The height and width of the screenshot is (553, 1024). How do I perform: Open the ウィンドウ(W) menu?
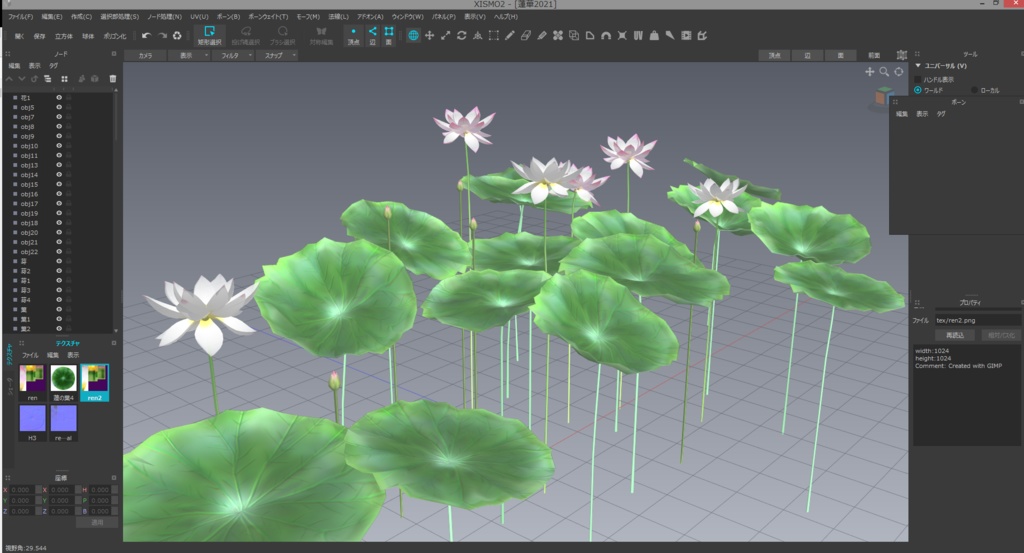(x=408, y=17)
